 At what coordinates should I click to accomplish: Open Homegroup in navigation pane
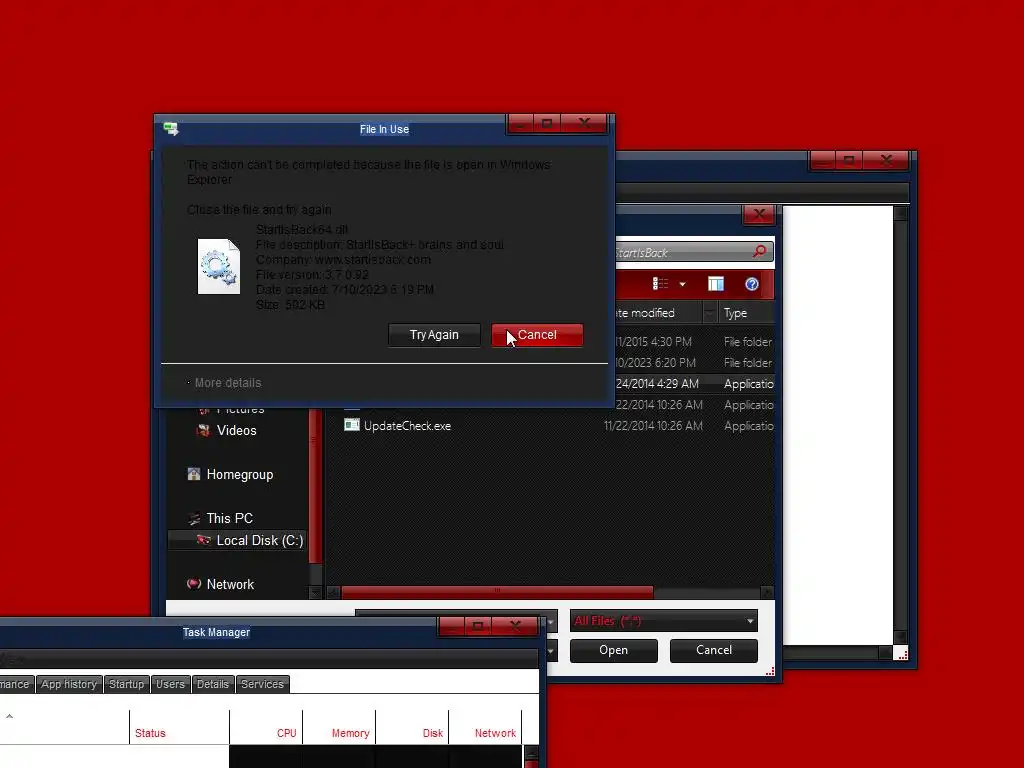coord(239,475)
